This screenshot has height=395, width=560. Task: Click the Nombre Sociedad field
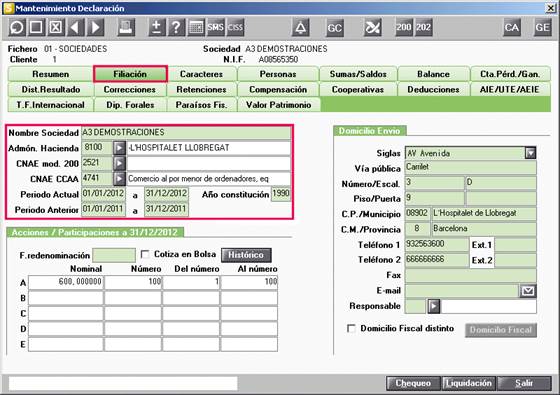tap(186, 132)
